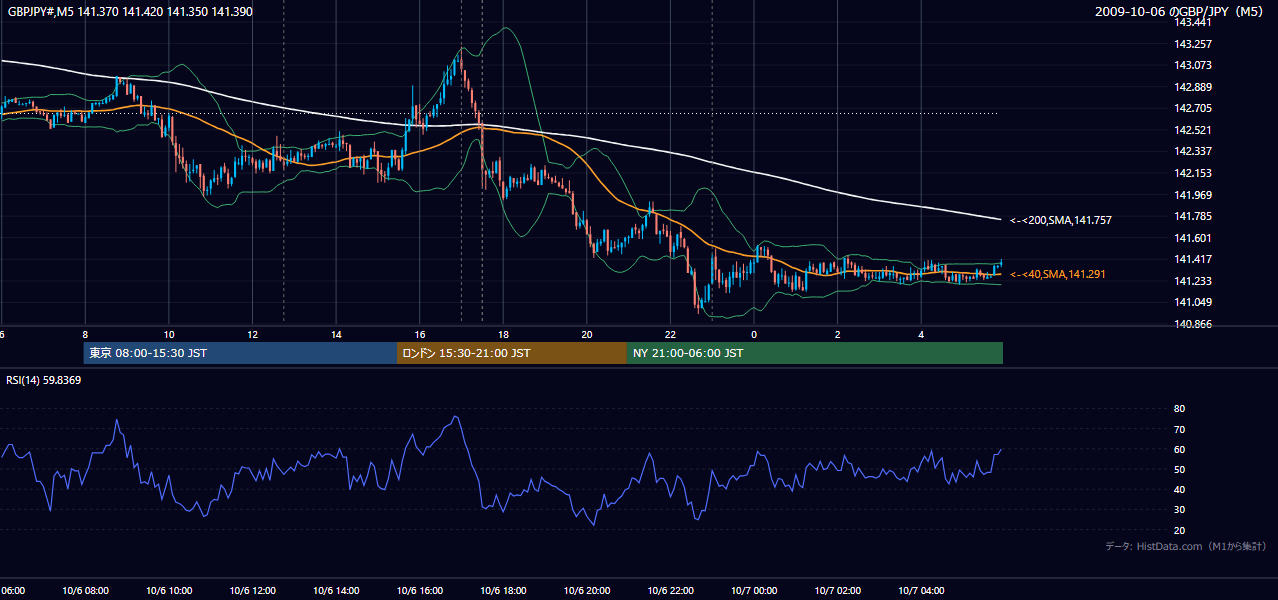Click price axis value 140.866
The width and height of the screenshot is (1278, 600).
(x=1193, y=324)
